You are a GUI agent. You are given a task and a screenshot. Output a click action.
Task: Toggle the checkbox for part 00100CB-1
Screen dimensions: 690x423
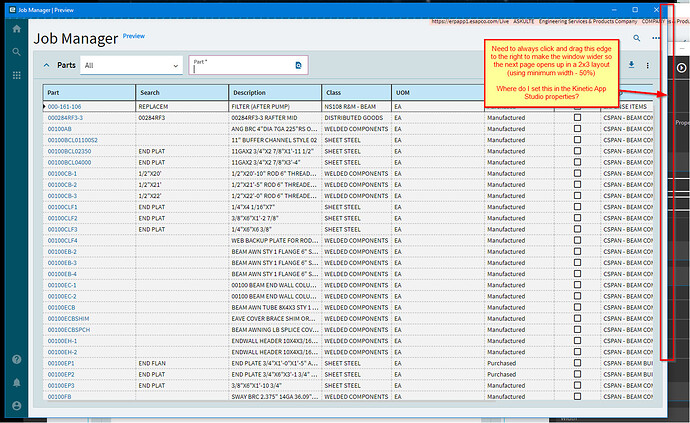click(x=577, y=173)
